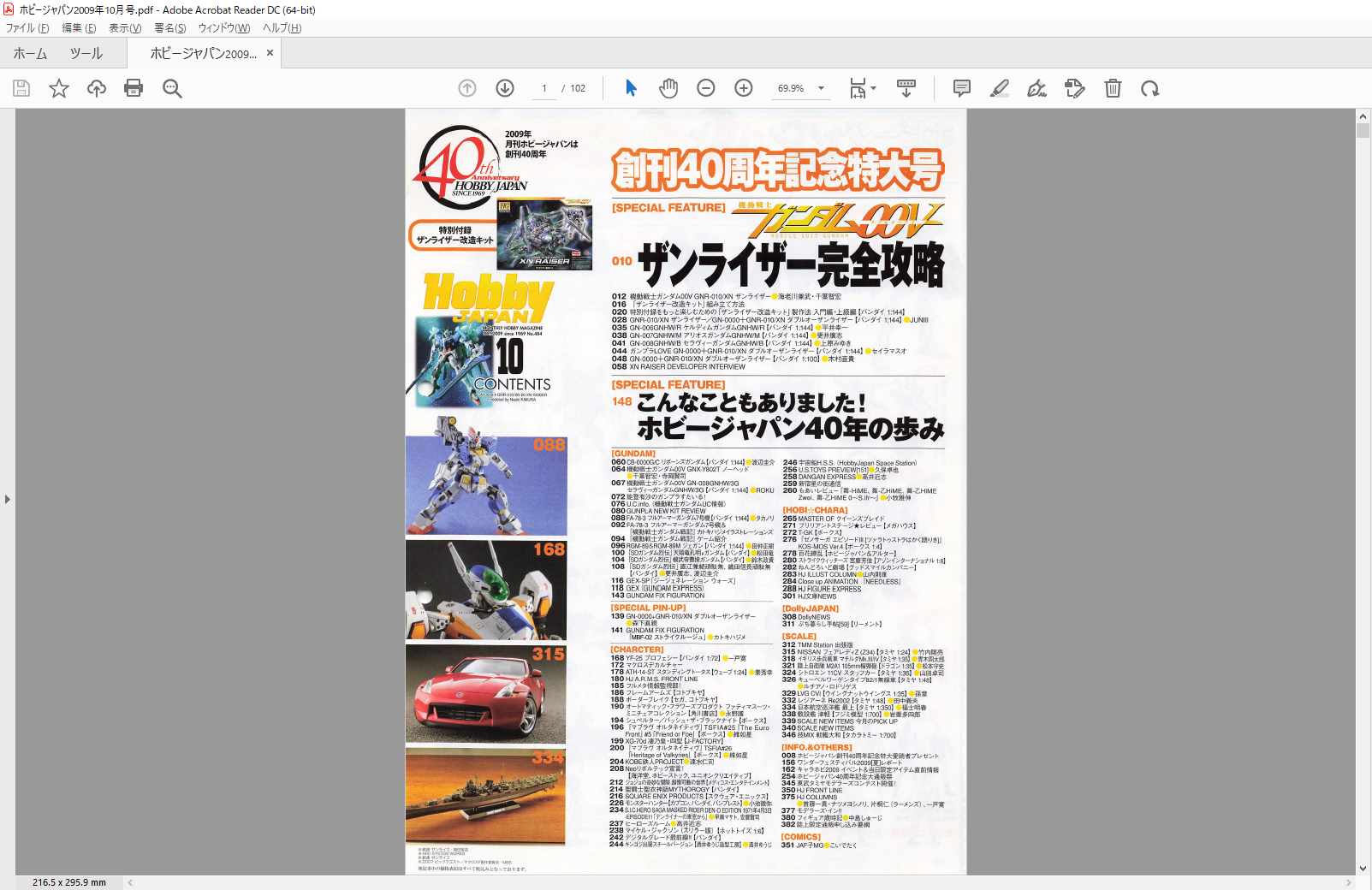This screenshot has height=890, width=1372.
Task: Rotate the page view icon
Action: click(1150, 88)
